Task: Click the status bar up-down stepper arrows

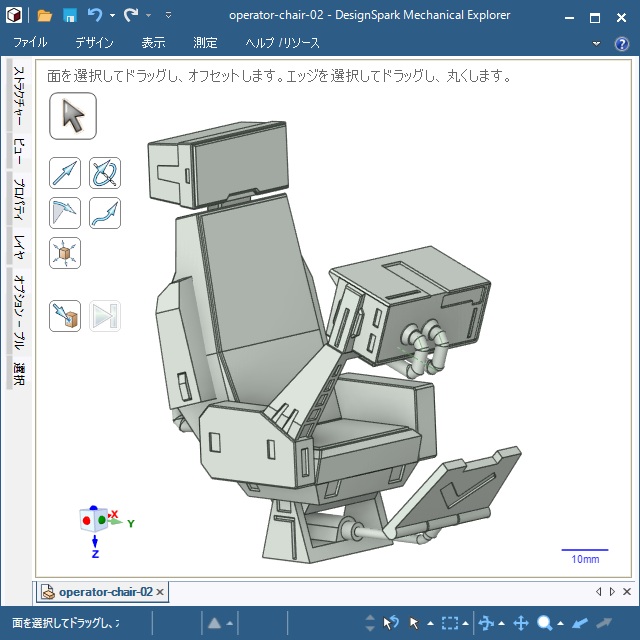Action: pyautogui.click(x=370, y=623)
